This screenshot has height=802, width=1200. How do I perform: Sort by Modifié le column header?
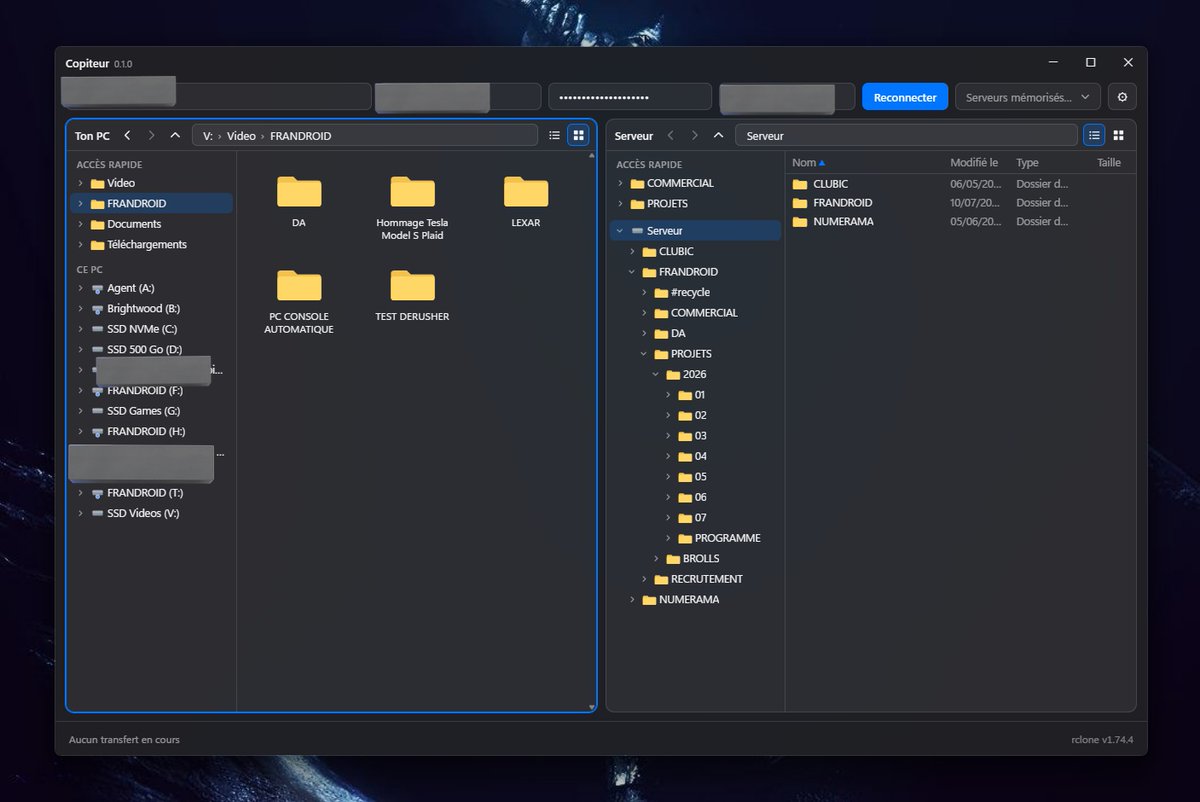[974, 162]
